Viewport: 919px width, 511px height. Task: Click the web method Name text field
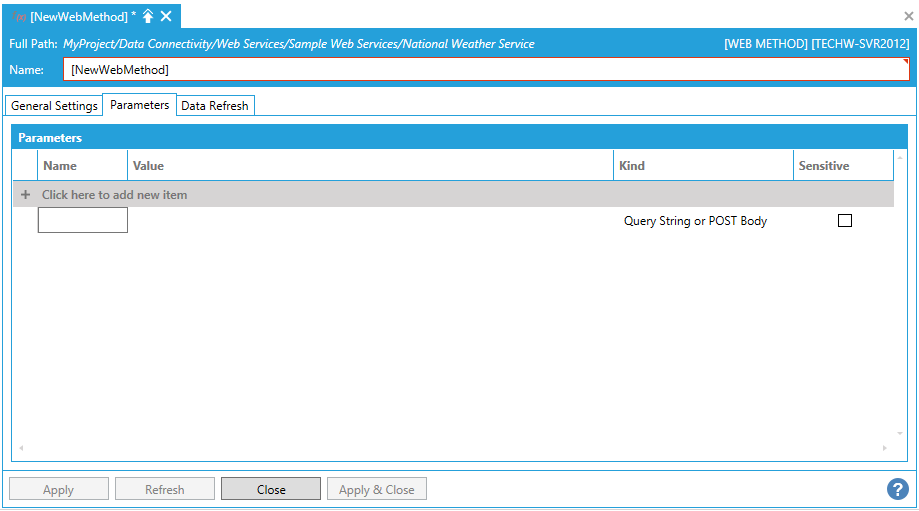tap(486, 70)
